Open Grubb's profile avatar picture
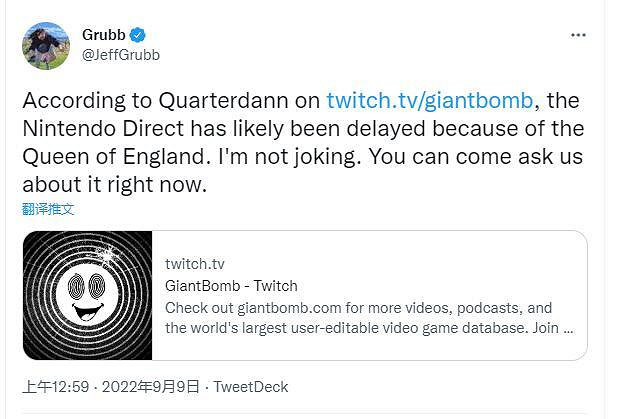The height and width of the screenshot is (419, 617). (46, 45)
